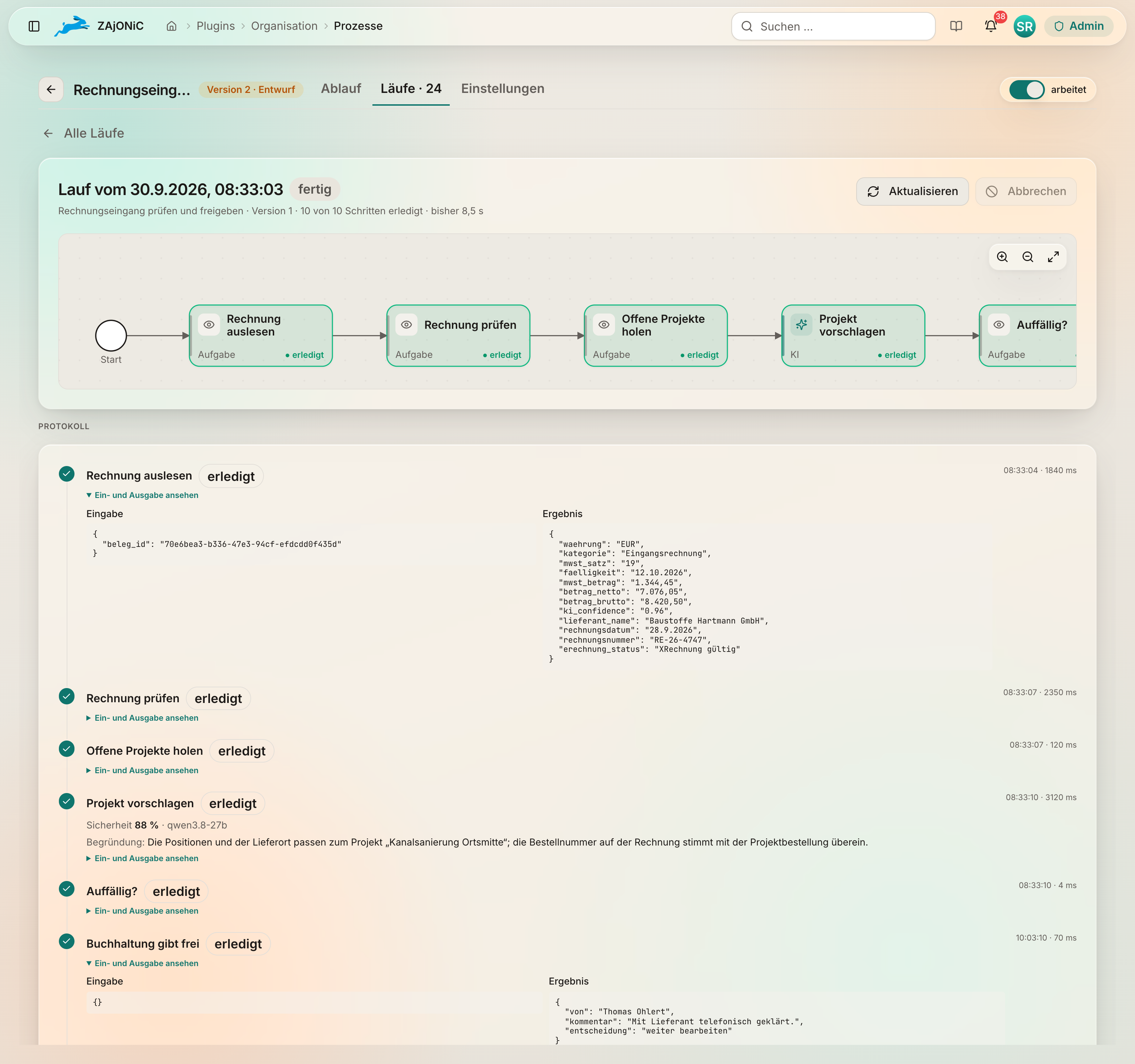Click the Prozesse breadcrumb
This screenshot has width=1135, height=1064.
click(358, 26)
